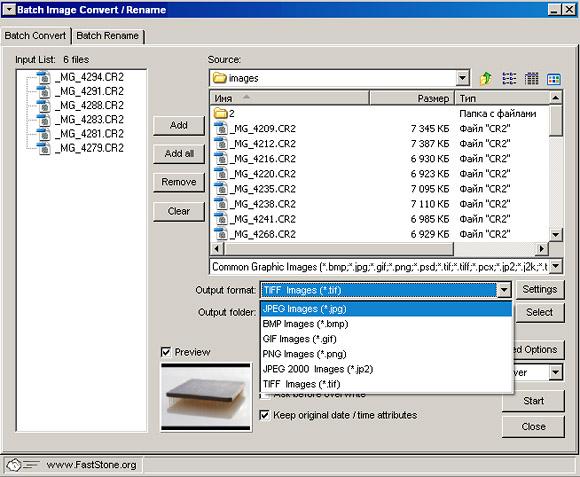Open the partially covered Advanced Options button
Screen dimensions: 580x477
point(539,349)
